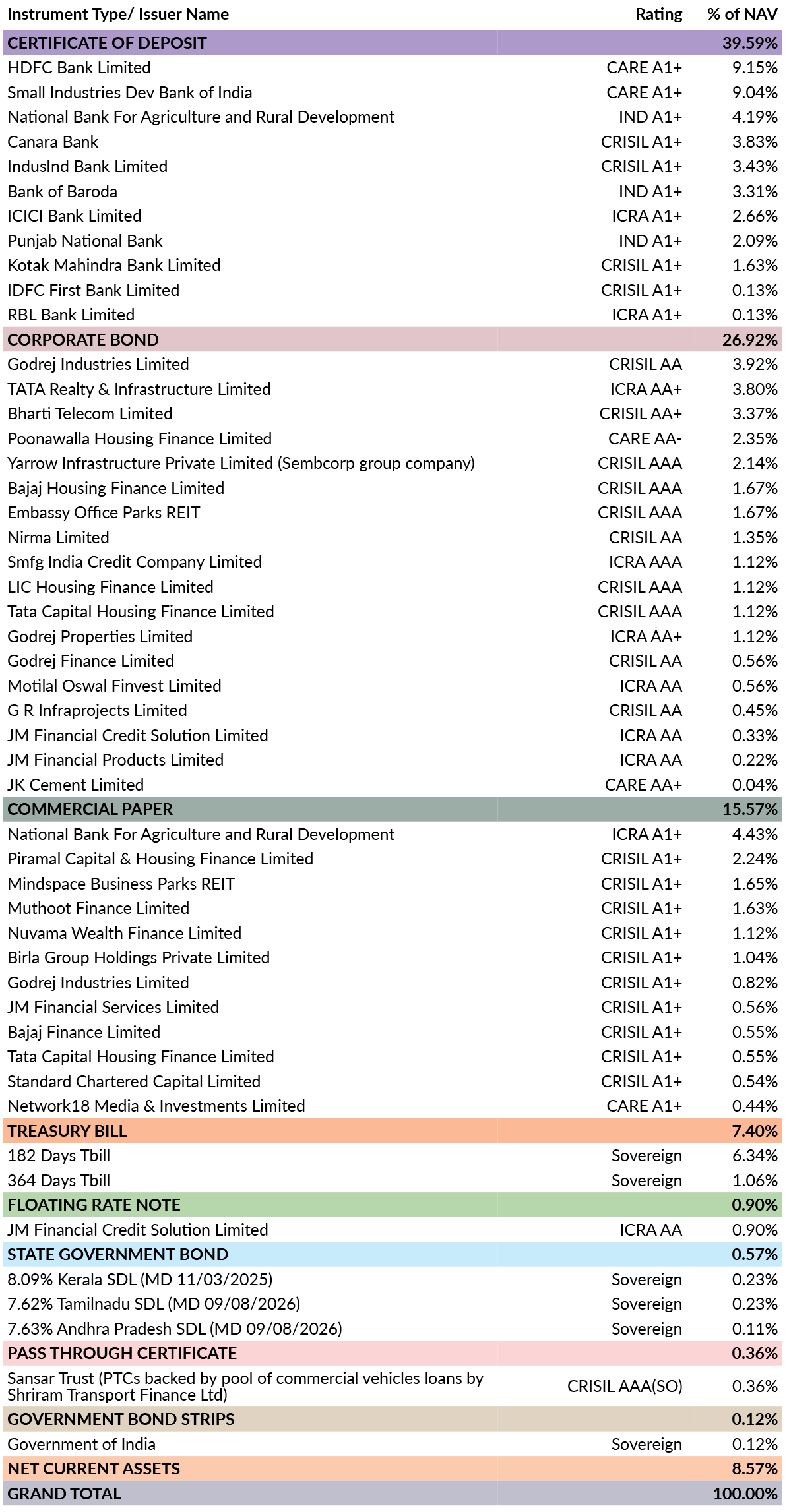Click the 8.09% Kerala SDL entry
Image resolution: width=787 pixels, height=1512 pixels.
[x=392, y=1279]
